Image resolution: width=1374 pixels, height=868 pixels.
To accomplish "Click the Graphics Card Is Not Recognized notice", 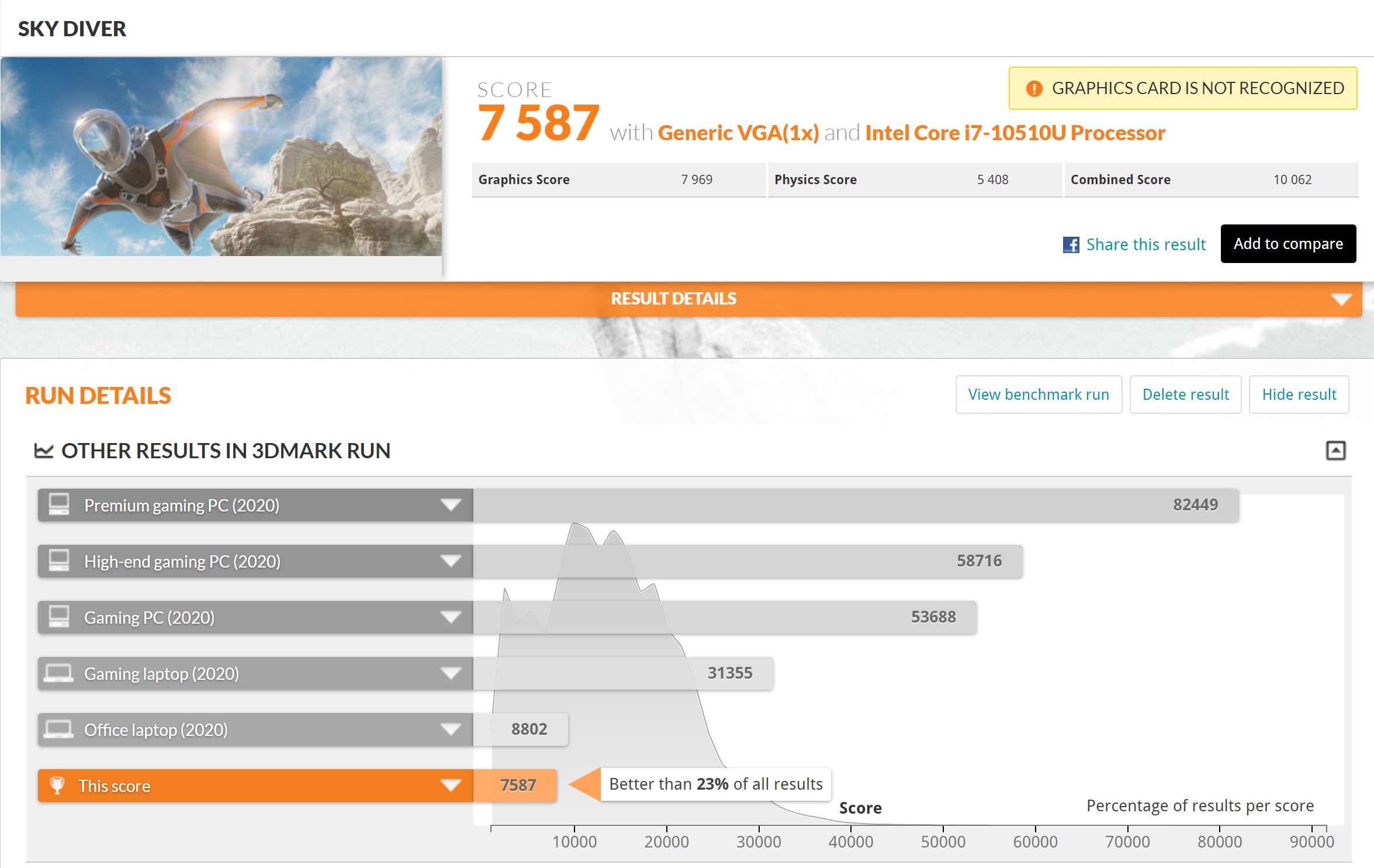I will click(x=1183, y=88).
